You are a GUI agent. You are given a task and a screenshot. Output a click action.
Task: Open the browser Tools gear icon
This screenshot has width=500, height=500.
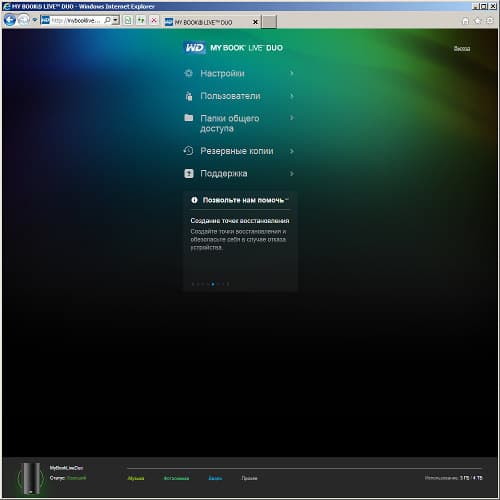click(x=489, y=21)
